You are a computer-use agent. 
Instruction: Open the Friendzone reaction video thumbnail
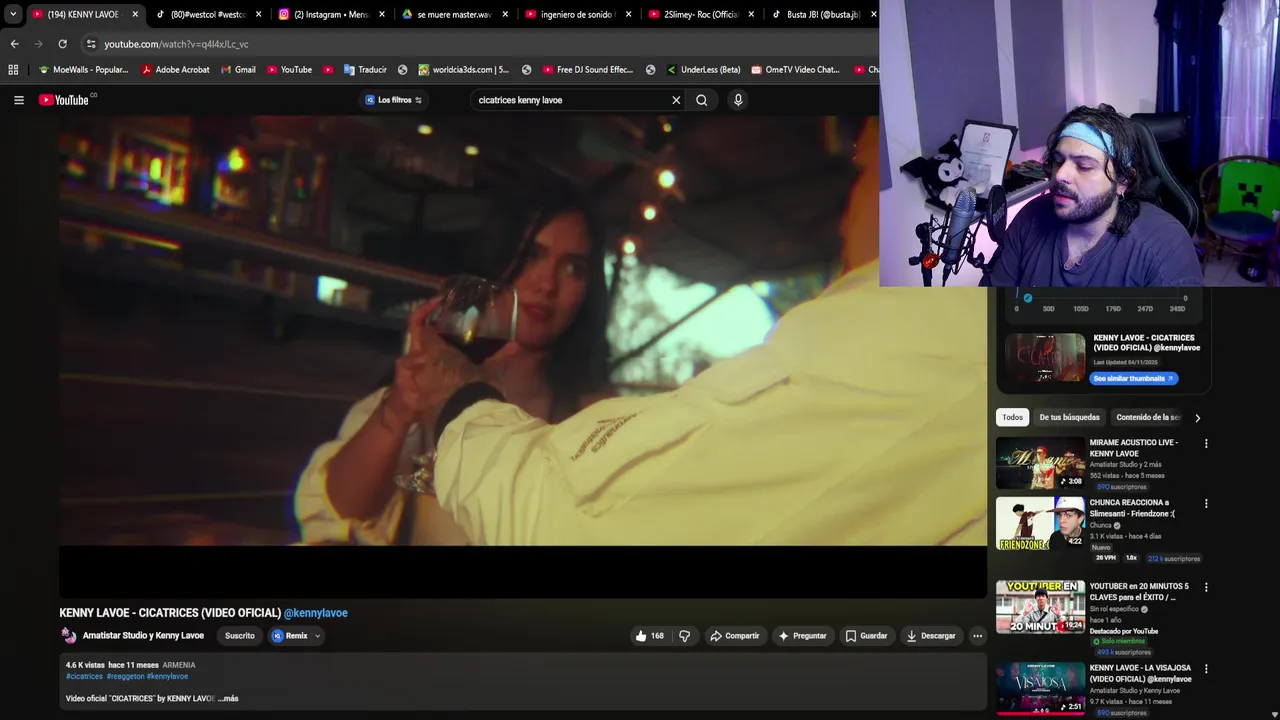(x=1040, y=523)
